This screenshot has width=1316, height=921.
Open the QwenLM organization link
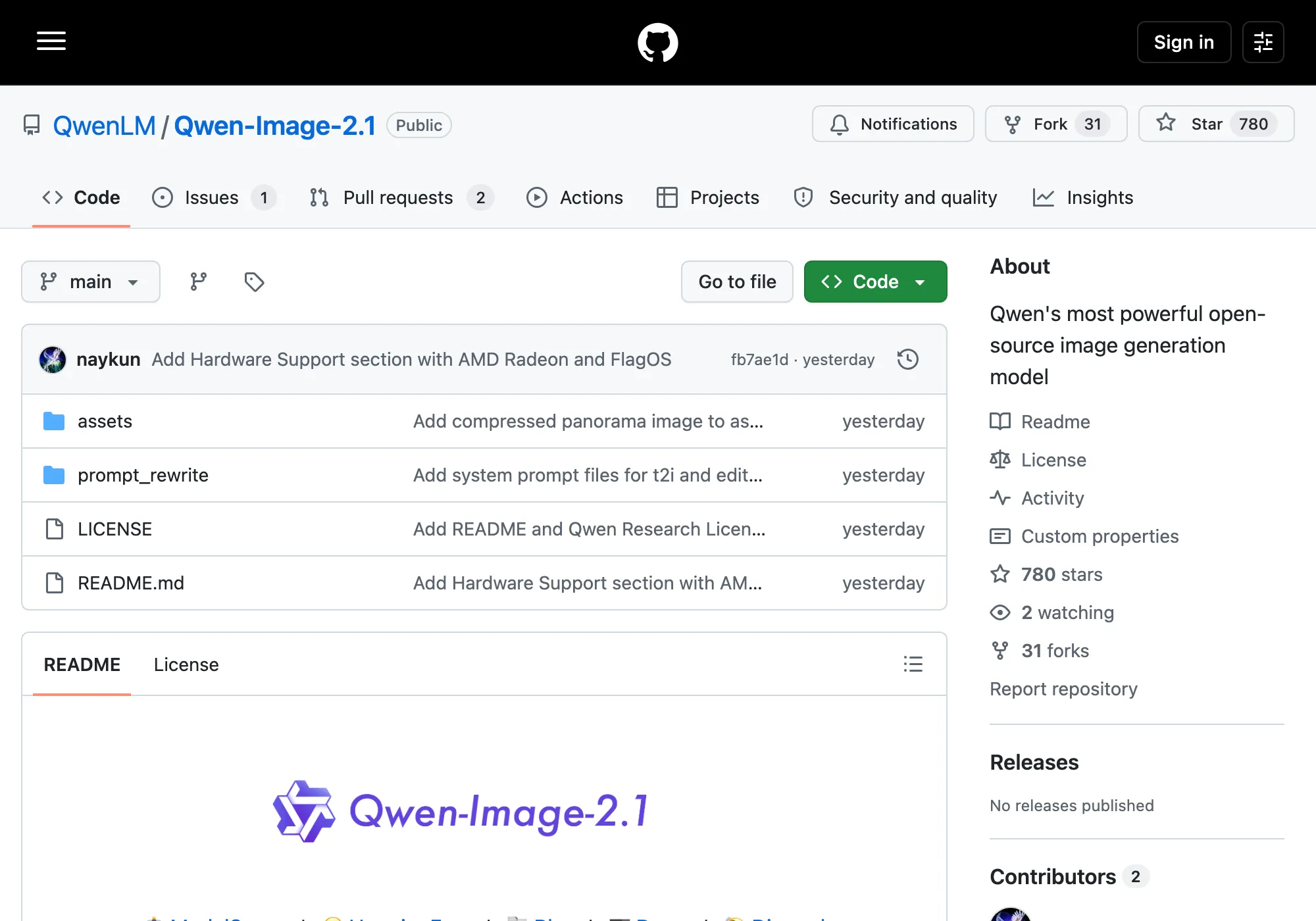[104, 125]
